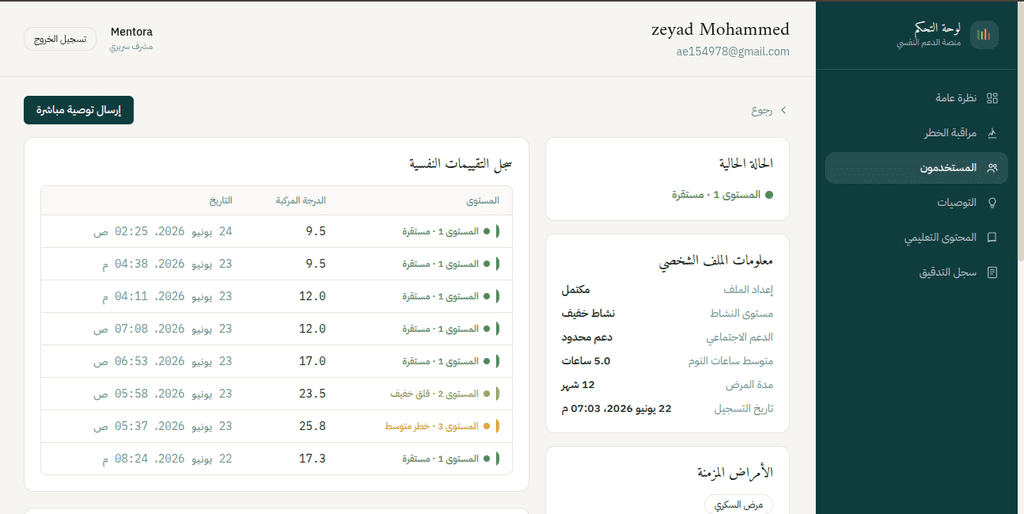Click score 17.0 in assessments table
Viewport: 1024px width, 514px height.
point(312,361)
